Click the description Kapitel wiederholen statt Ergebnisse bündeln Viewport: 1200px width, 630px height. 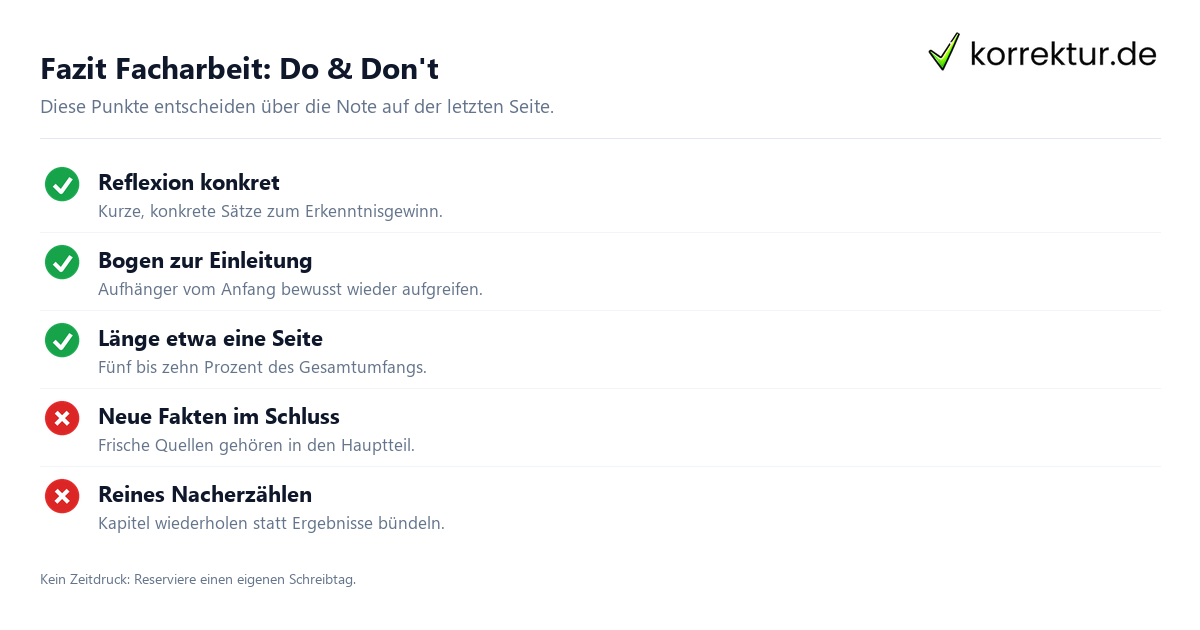[x=271, y=524]
